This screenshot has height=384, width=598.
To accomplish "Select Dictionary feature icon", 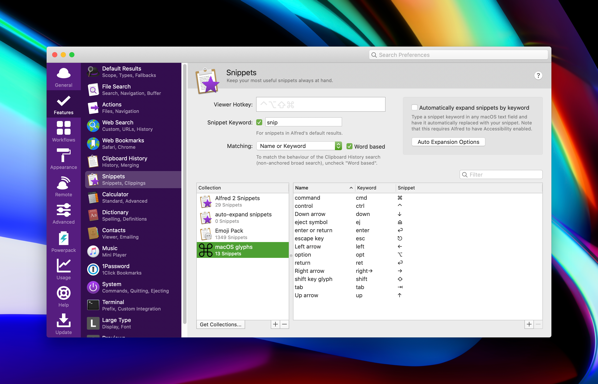I will click(x=93, y=215).
